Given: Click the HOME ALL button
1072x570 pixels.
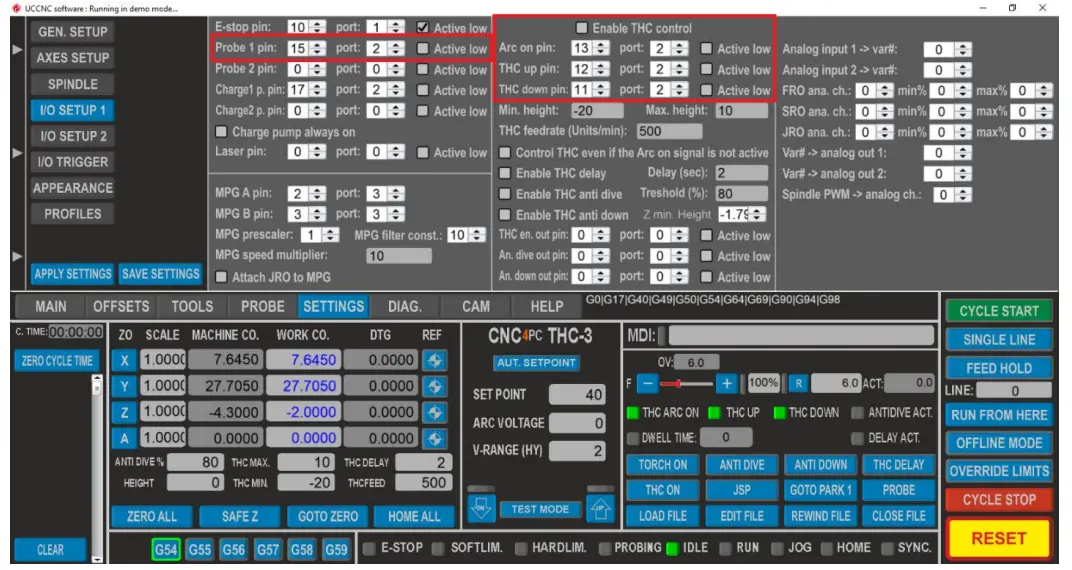Looking at the screenshot, I should pyautogui.click(x=414, y=517).
